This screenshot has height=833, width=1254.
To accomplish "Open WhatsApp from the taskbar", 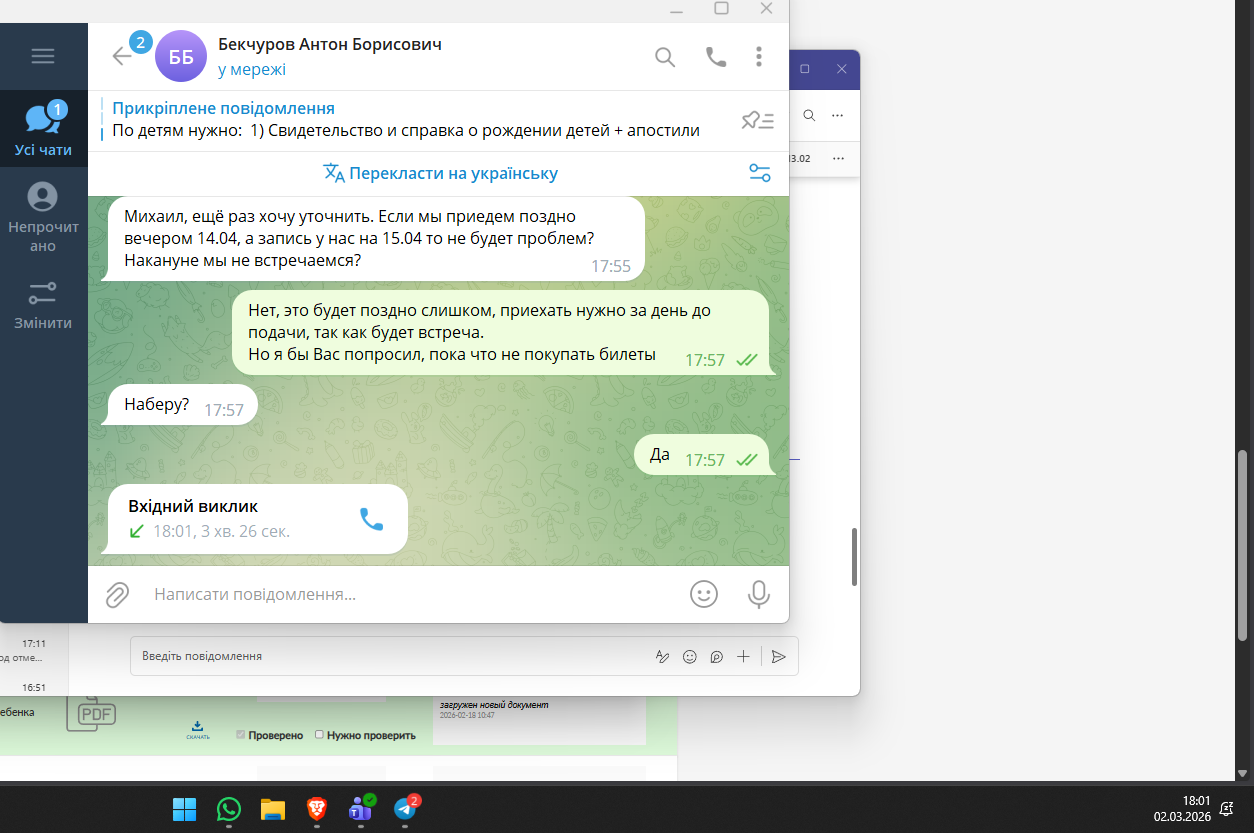I will click(229, 808).
